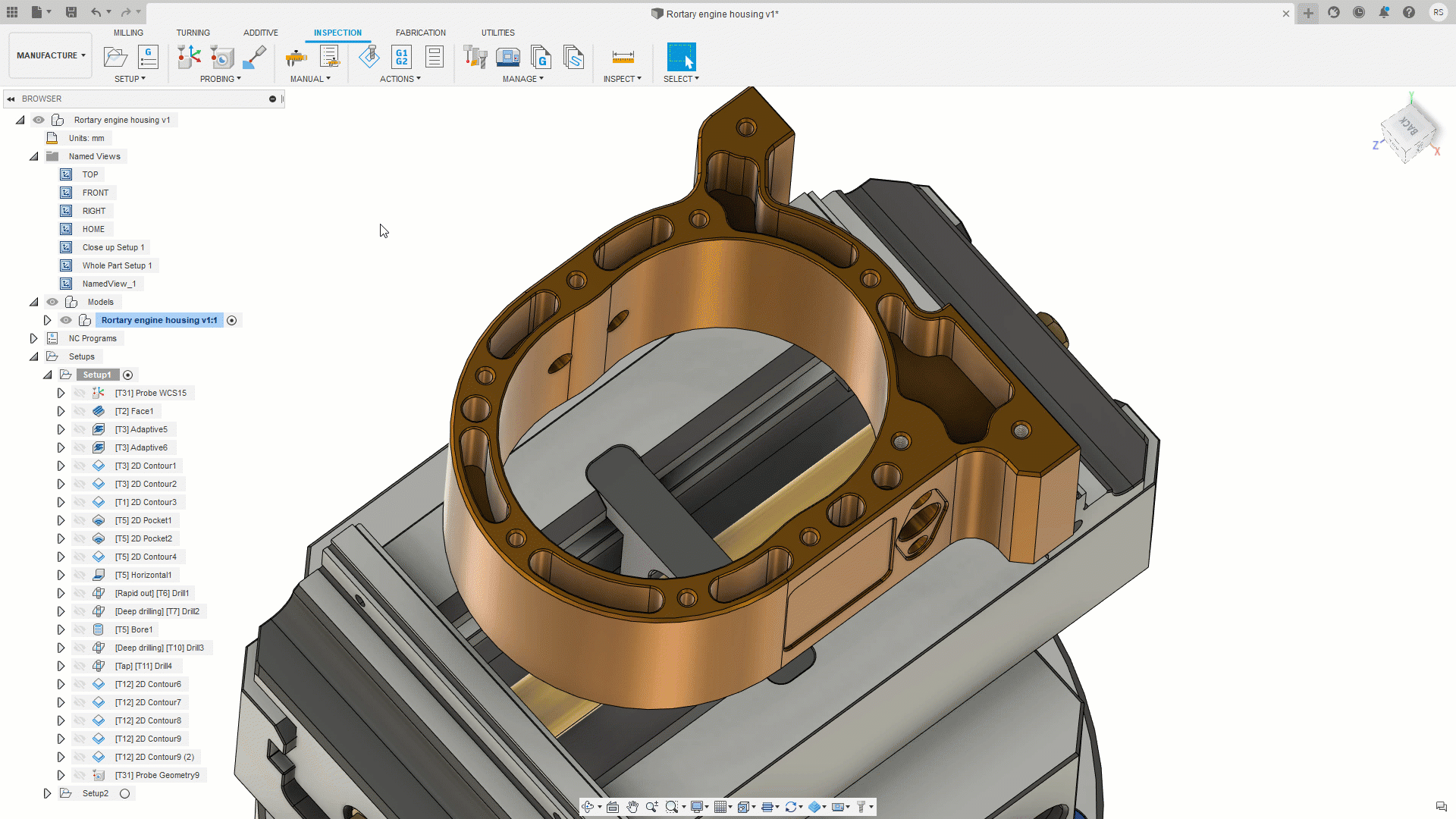This screenshot has height=819, width=1456.
Task: Expand the [T2] Face1 operation
Action: coord(61,411)
